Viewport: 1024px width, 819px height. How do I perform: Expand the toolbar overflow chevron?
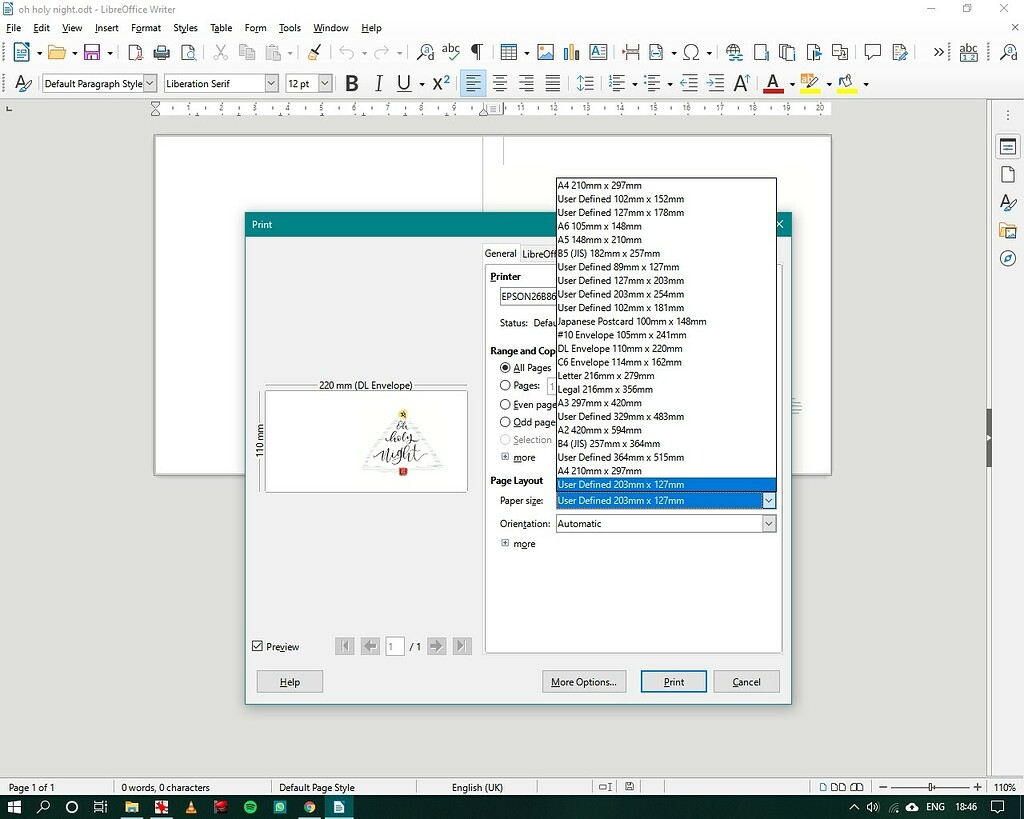(x=938, y=52)
